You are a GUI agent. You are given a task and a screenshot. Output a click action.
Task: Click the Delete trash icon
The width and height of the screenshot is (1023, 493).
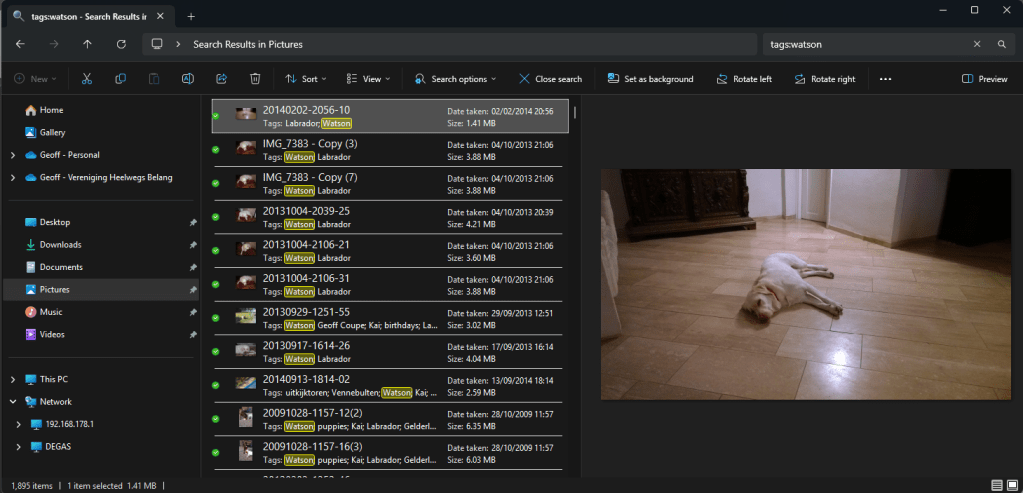click(255, 79)
